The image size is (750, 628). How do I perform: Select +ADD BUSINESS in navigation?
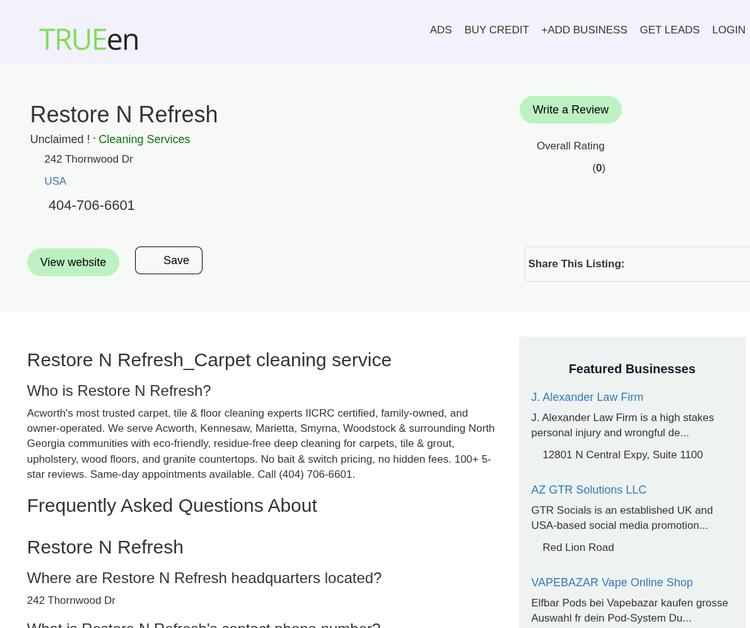584,30
